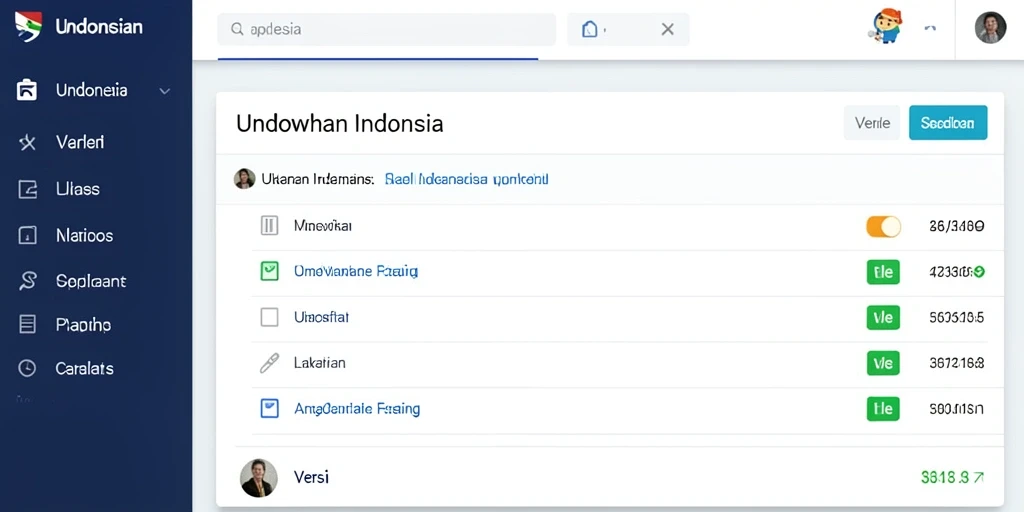
Task: Click the small avatar beside Ukanan Indemans
Action: (244, 178)
